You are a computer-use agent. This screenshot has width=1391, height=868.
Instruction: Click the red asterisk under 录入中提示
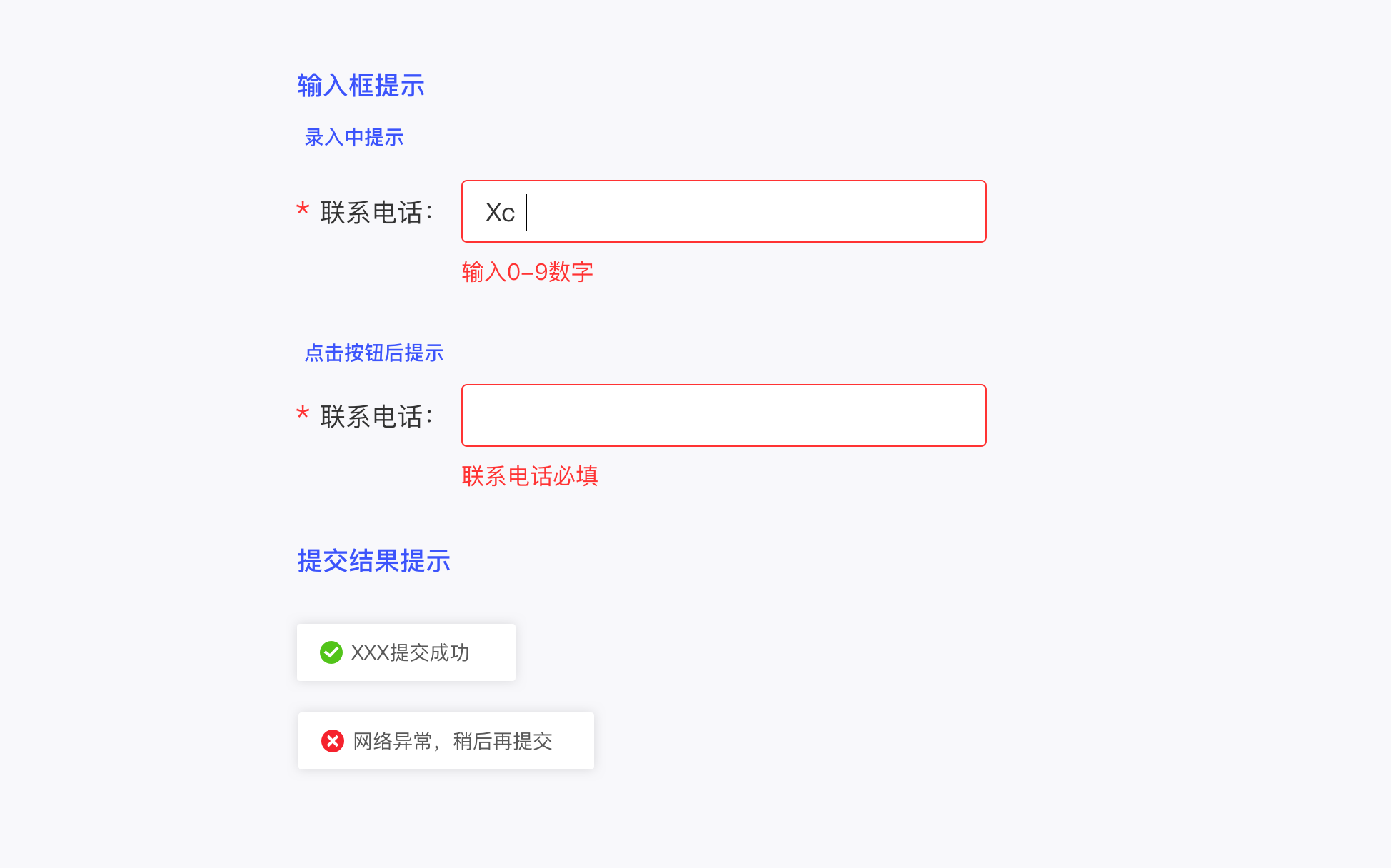[x=303, y=210]
